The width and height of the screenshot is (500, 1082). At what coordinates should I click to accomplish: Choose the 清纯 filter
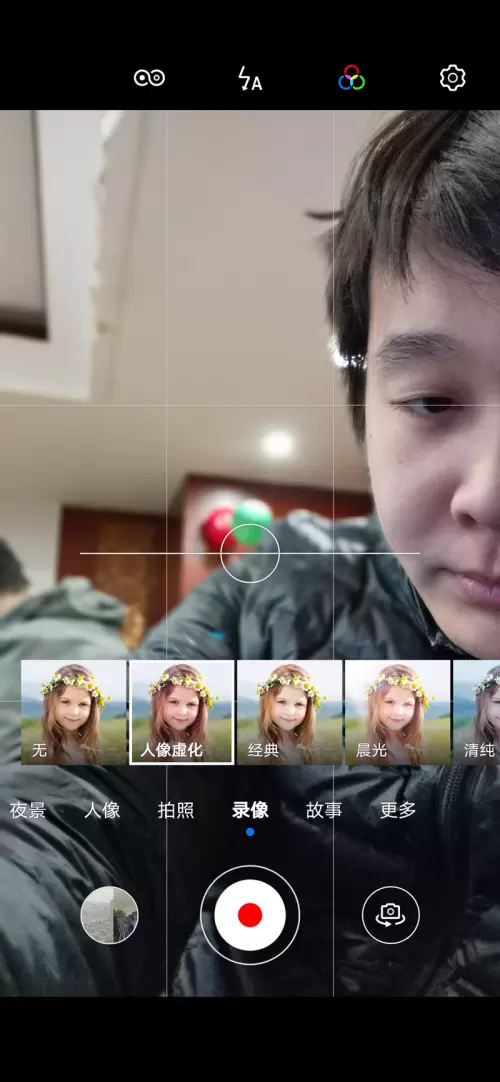click(x=477, y=712)
